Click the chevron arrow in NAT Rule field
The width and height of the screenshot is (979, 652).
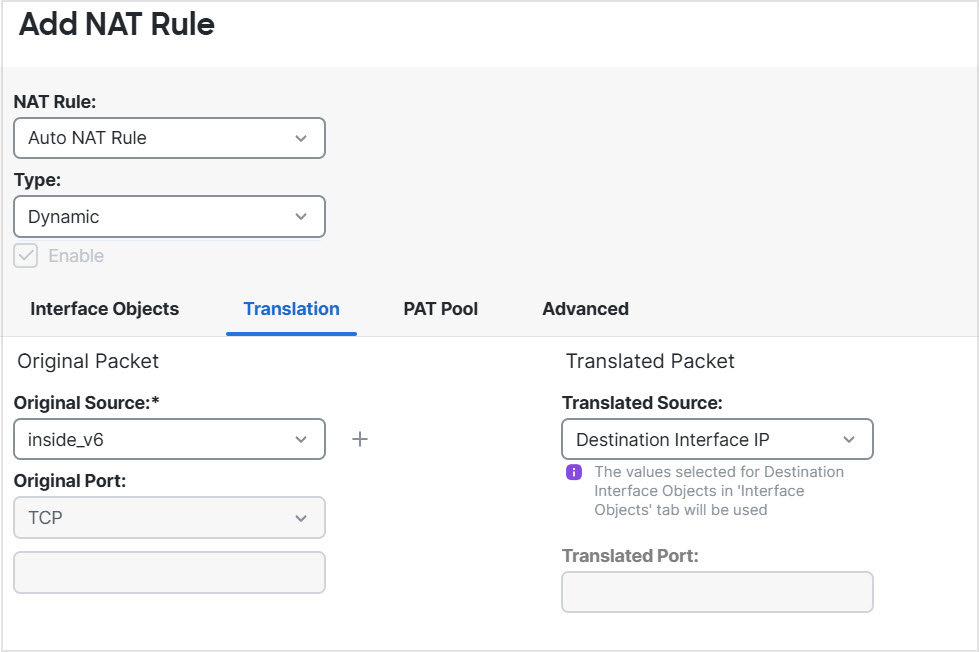coord(301,138)
